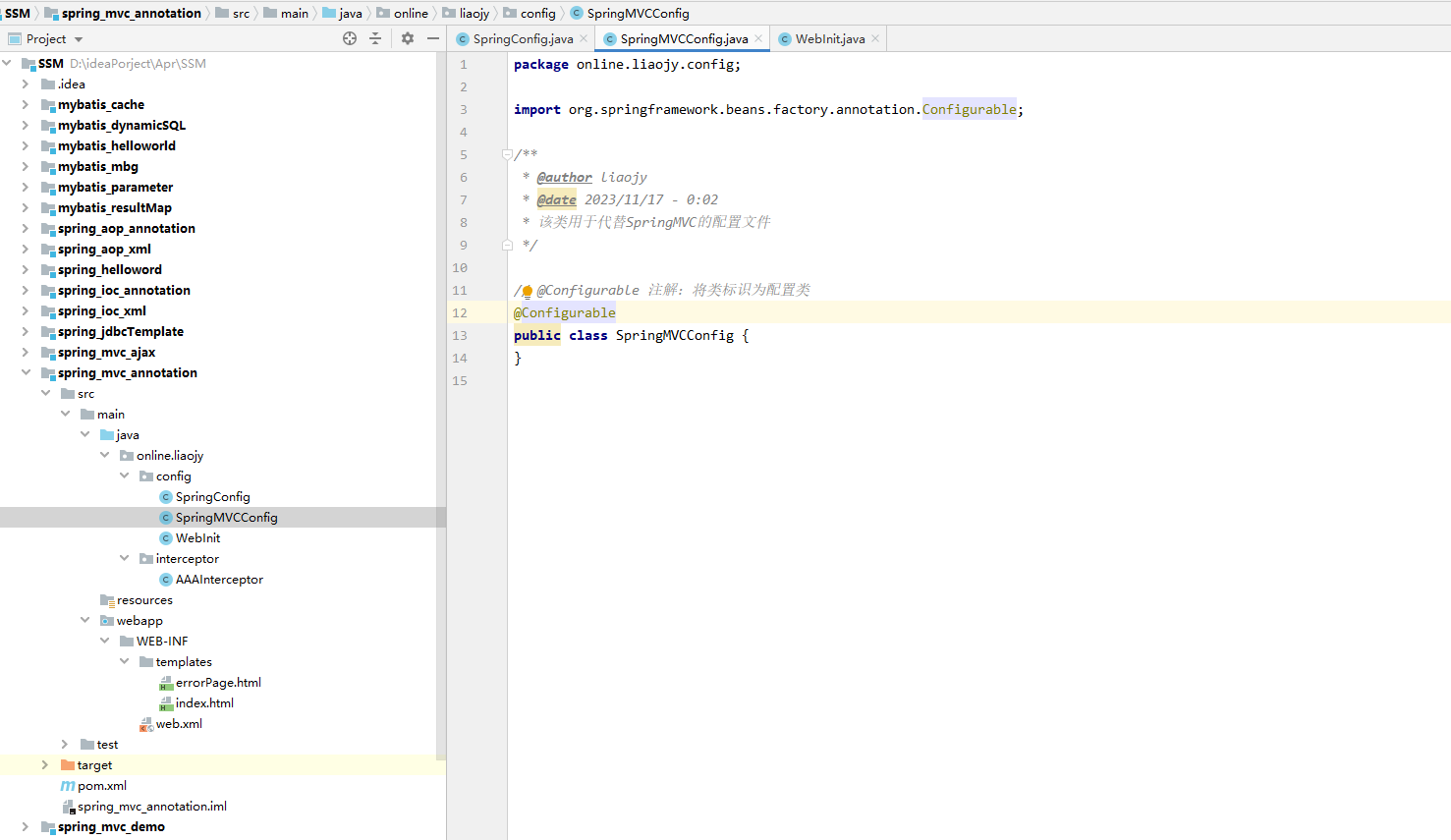1451x840 pixels.
Task: Click the collapse all icon in Project panel
Action: click(x=375, y=38)
